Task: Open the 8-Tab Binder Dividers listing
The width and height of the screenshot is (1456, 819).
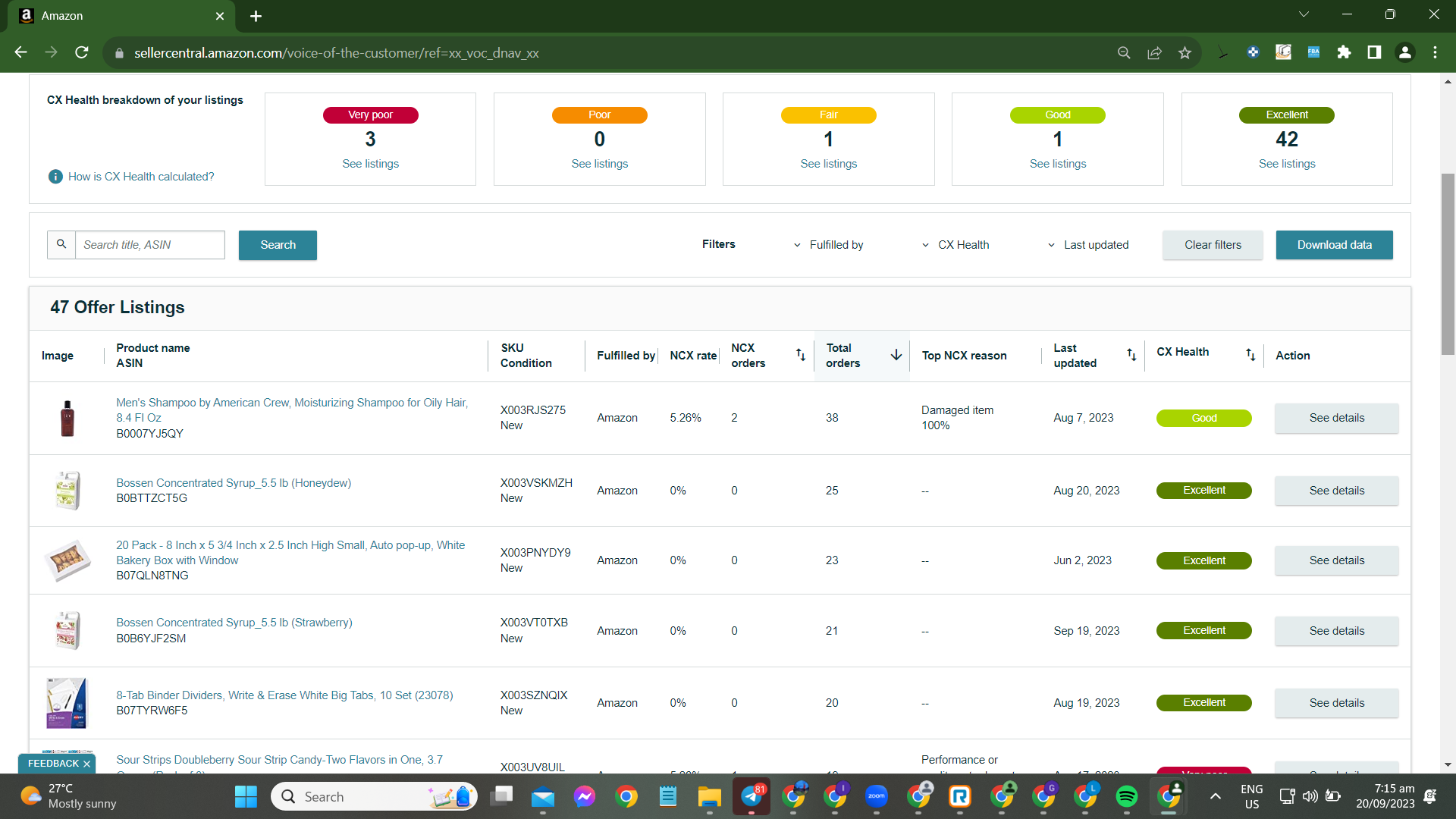Action: [284, 695]
